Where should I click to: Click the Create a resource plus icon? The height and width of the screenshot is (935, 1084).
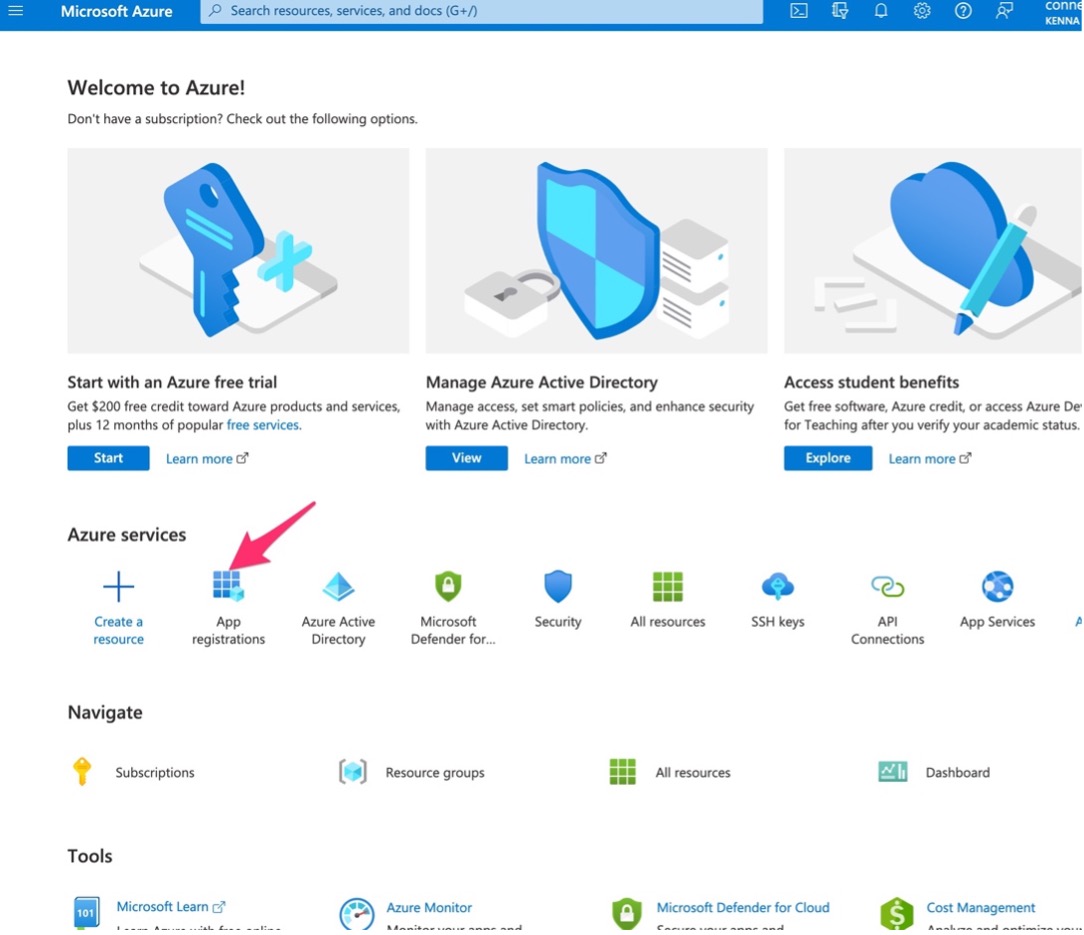pos(118,586)
